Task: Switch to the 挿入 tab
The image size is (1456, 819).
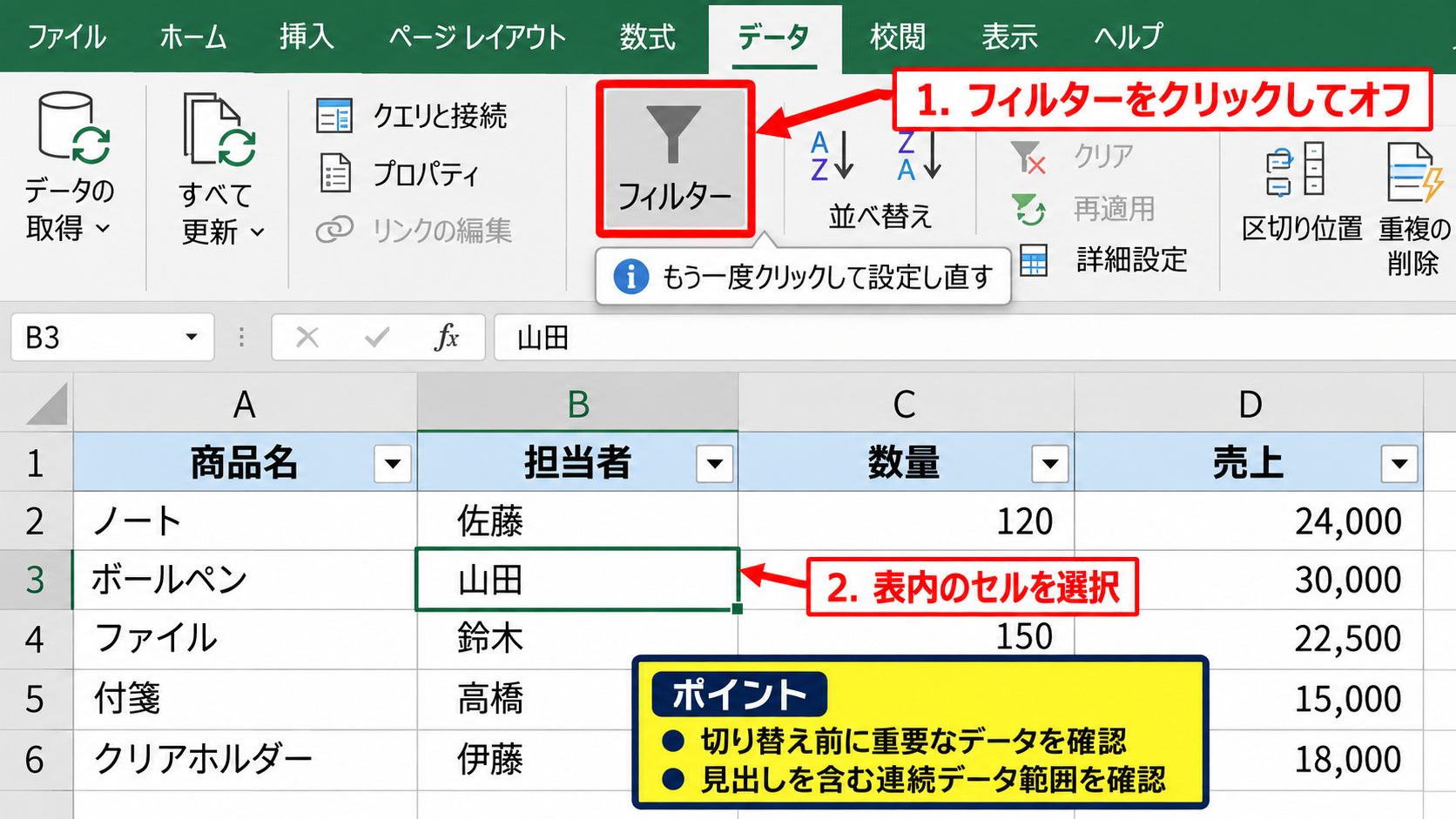Action: [307, 37]
